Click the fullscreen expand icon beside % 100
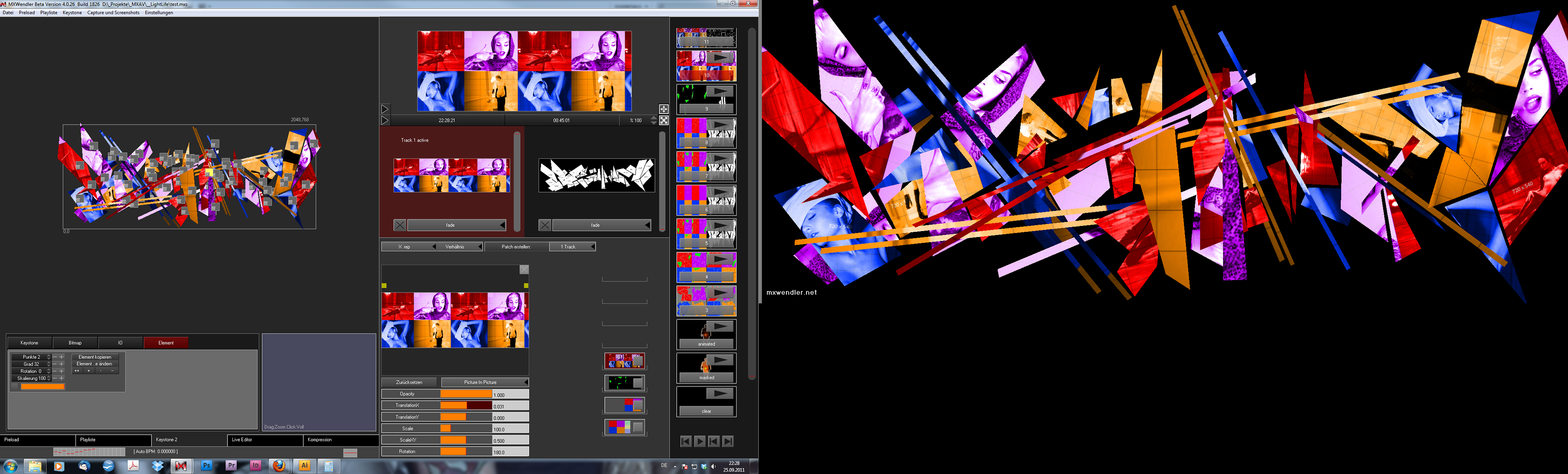Screen dimensions: 1568x474 tap(664, 120)
